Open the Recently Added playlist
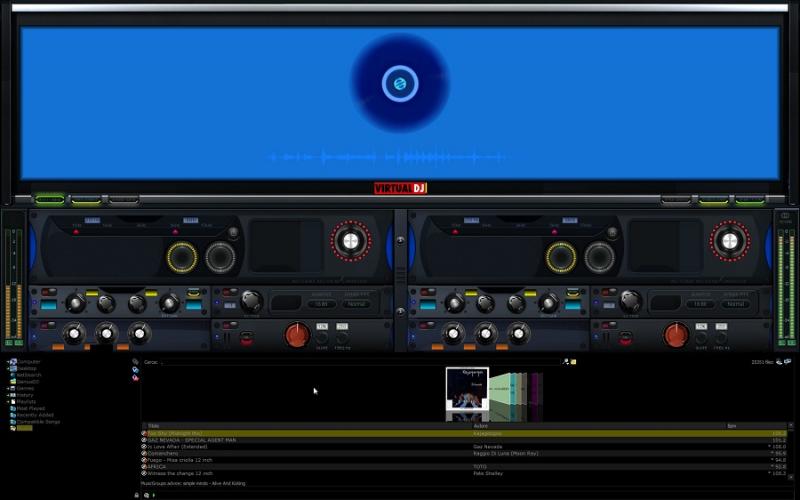Viewport: 800px width, 500px height. [35, 415]
